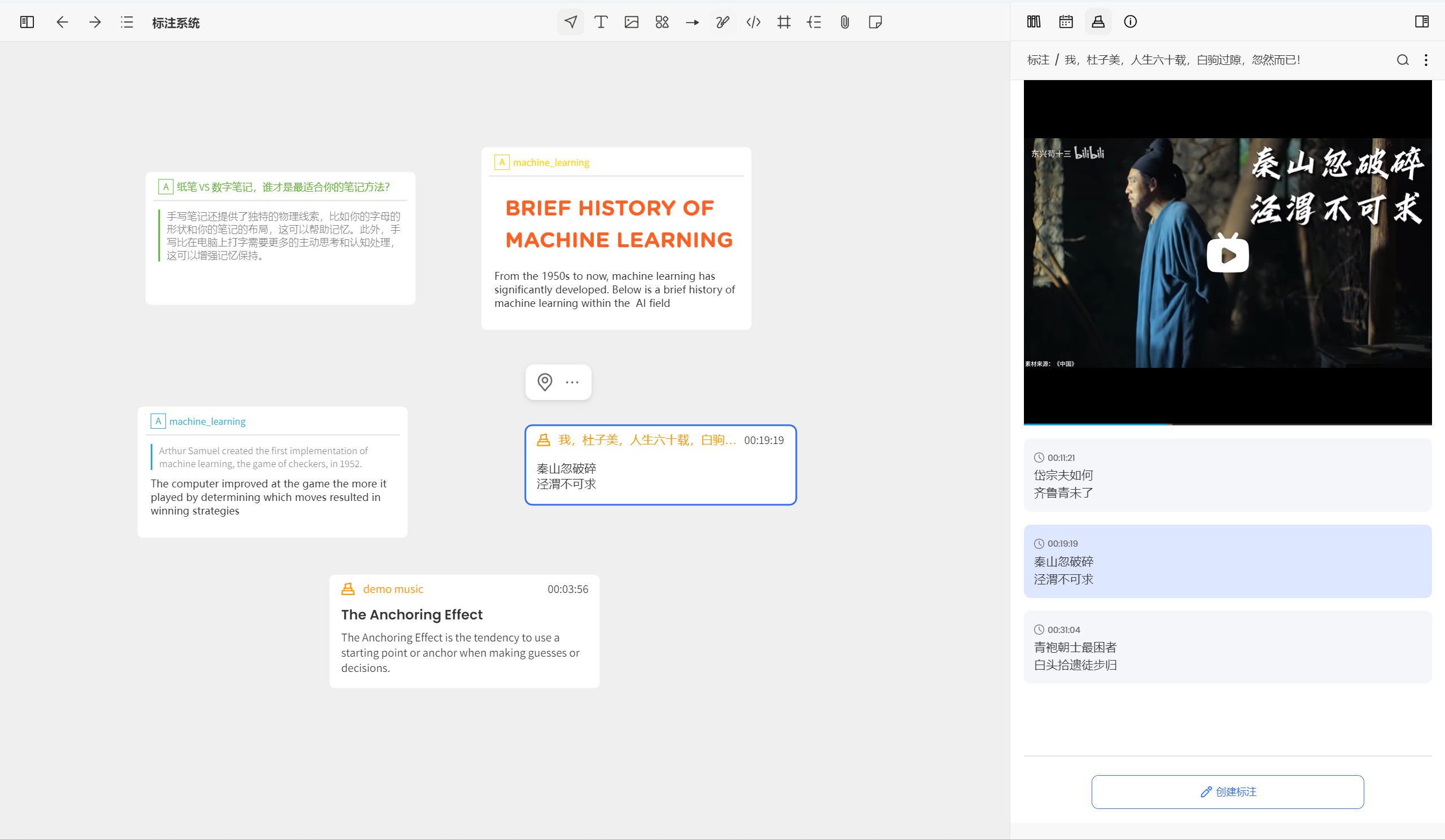Open the annotation stamp panel
1445x840 pixels.
(1098, 22)
